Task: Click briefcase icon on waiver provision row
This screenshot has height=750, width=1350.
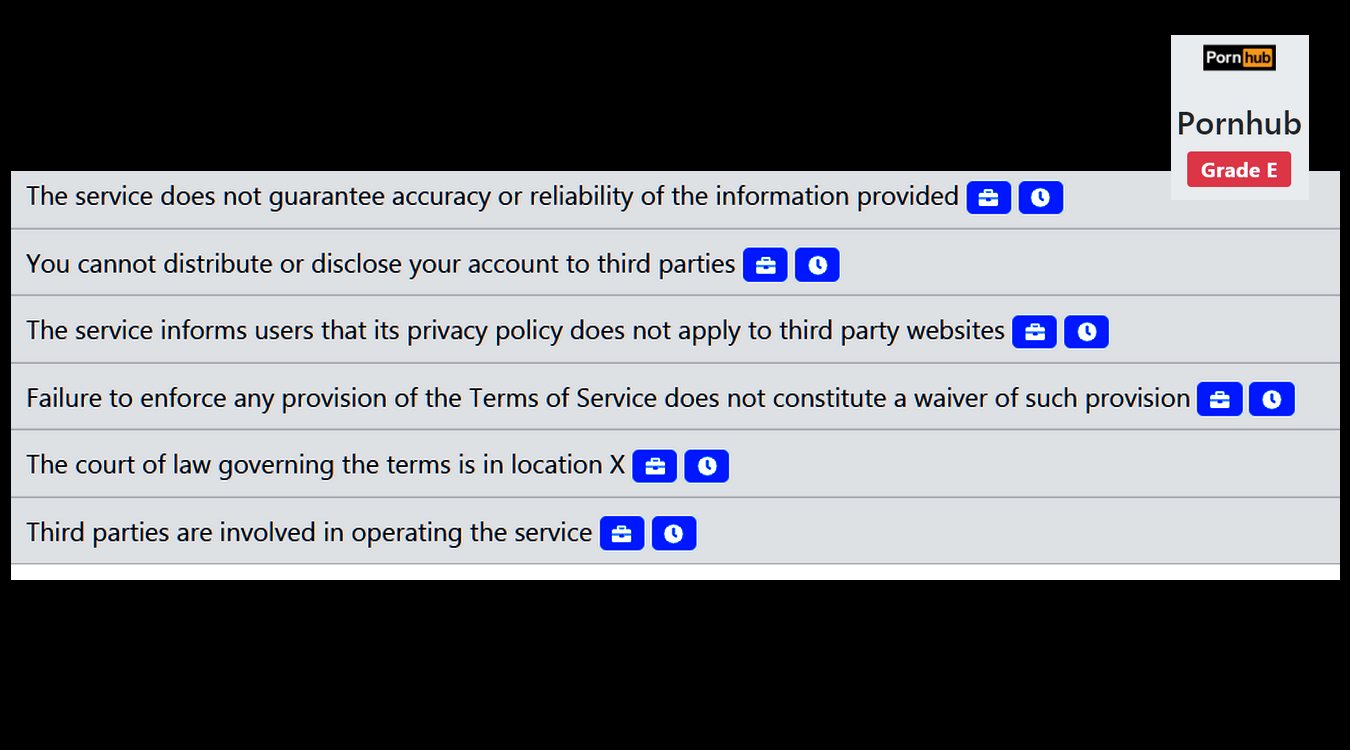Action: [x=1220, y=399]
